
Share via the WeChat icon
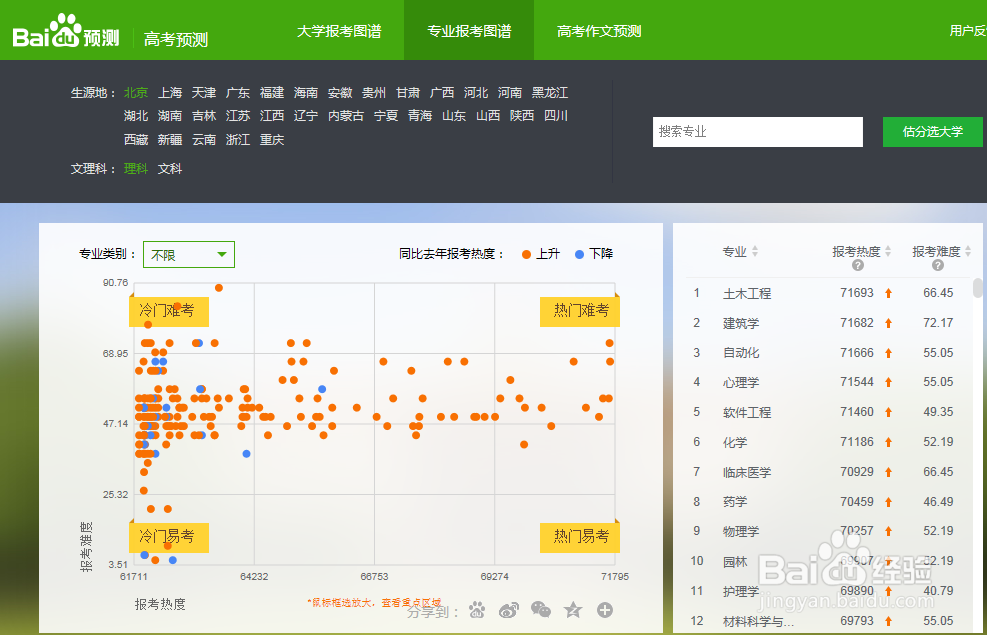[541, 608]
